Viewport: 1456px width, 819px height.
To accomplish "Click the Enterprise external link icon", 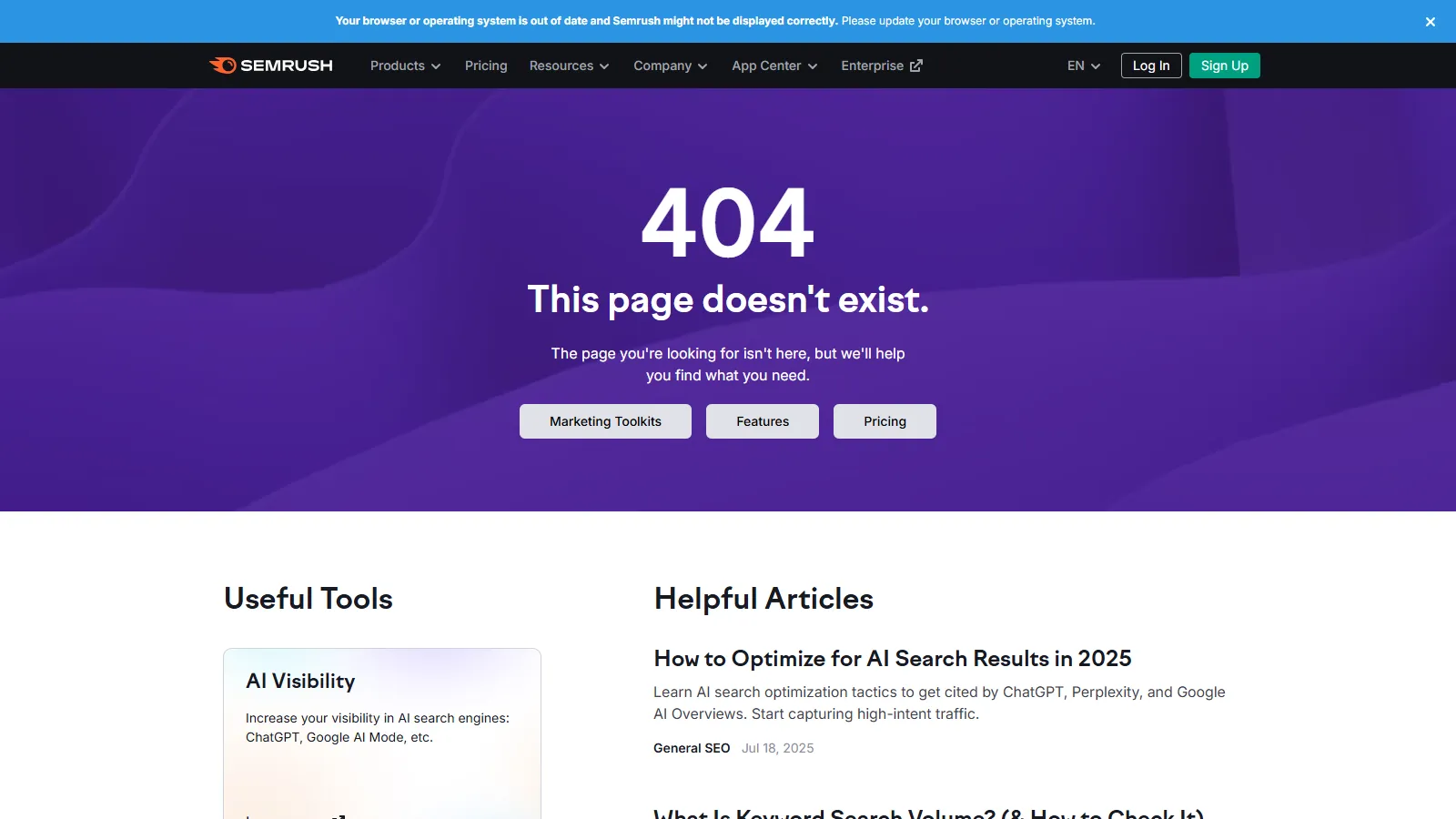I will pos(916,66).
